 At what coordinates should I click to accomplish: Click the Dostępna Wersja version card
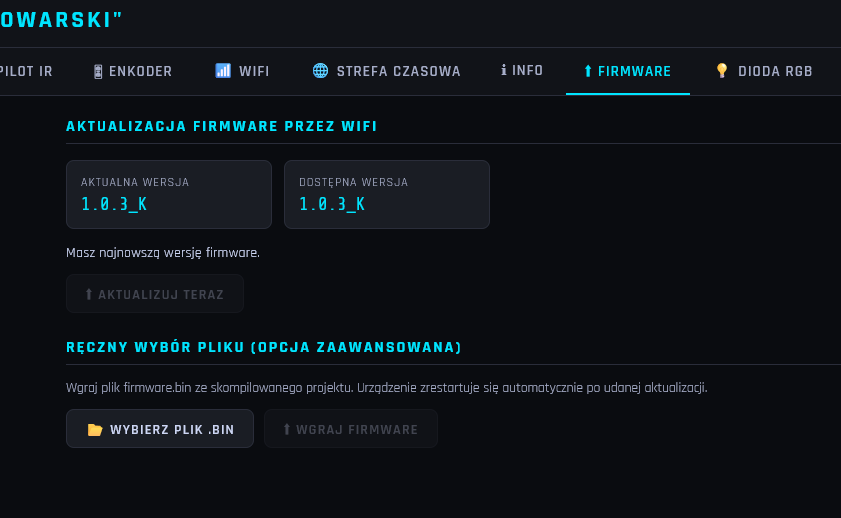click(x=387, y=195)
